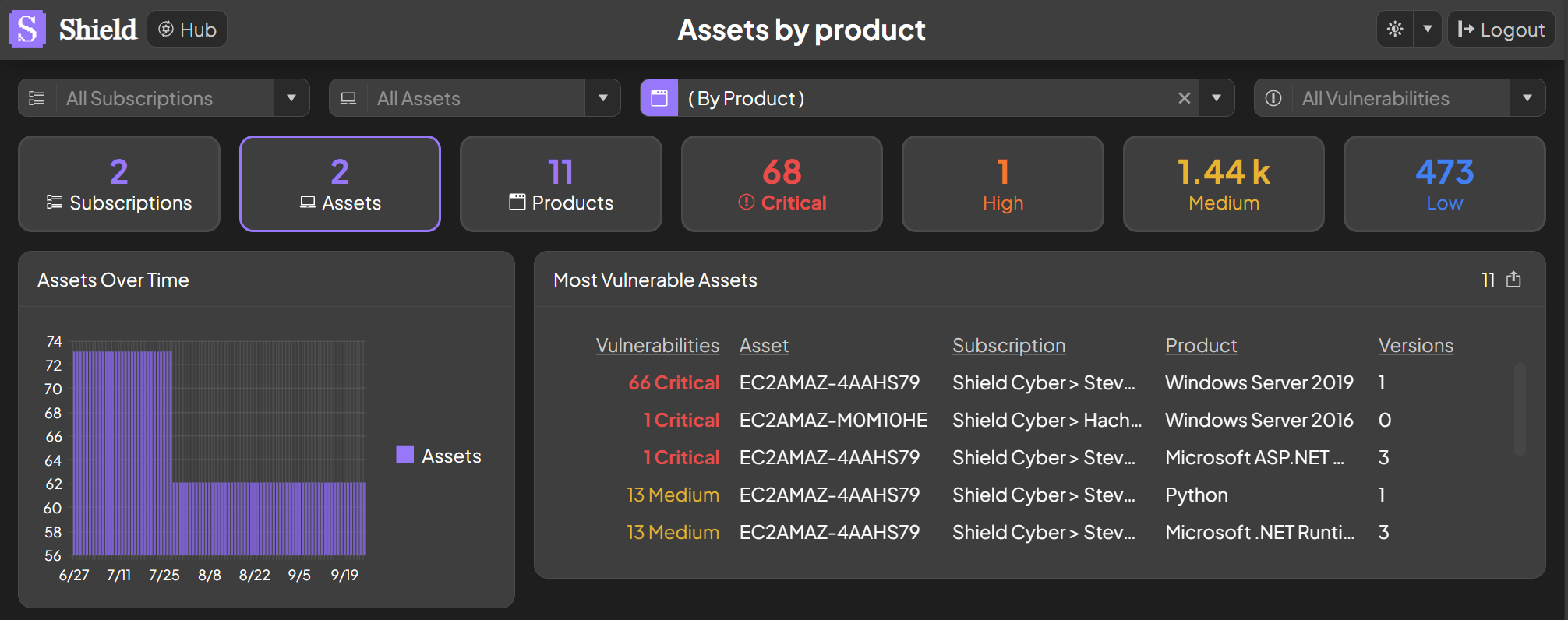Click the 66 Critical vulnerabilities entry
This screenshot has width=1568, height=620.
coord(674,382)
